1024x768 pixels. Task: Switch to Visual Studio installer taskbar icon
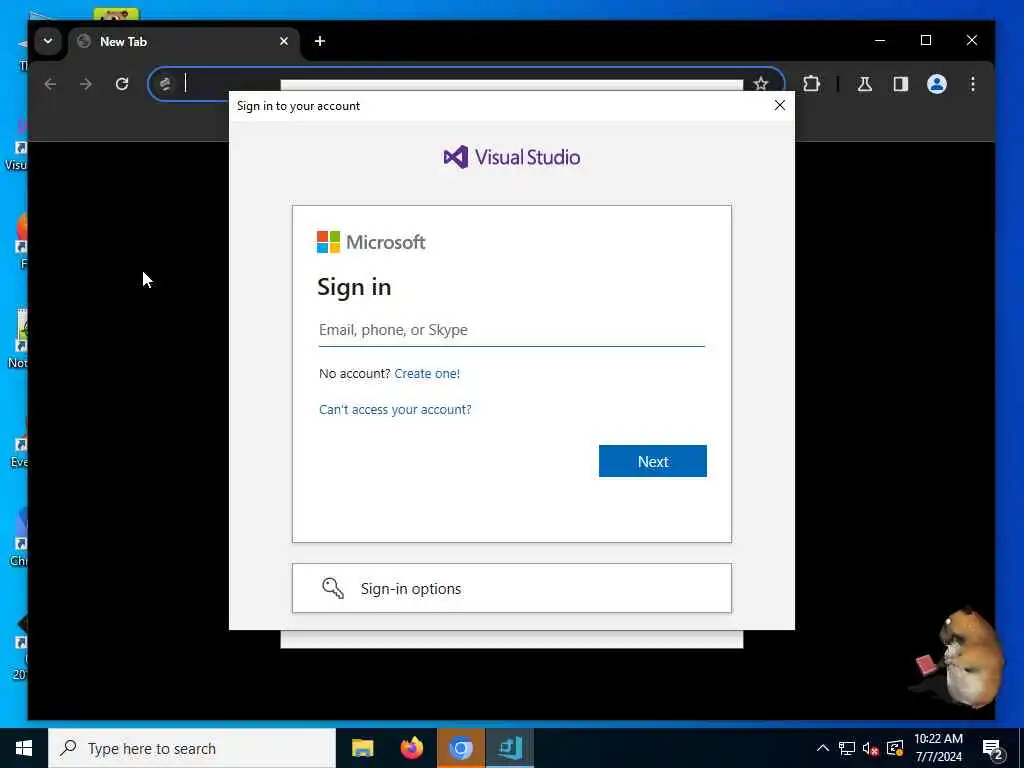[x=510, y=748]
